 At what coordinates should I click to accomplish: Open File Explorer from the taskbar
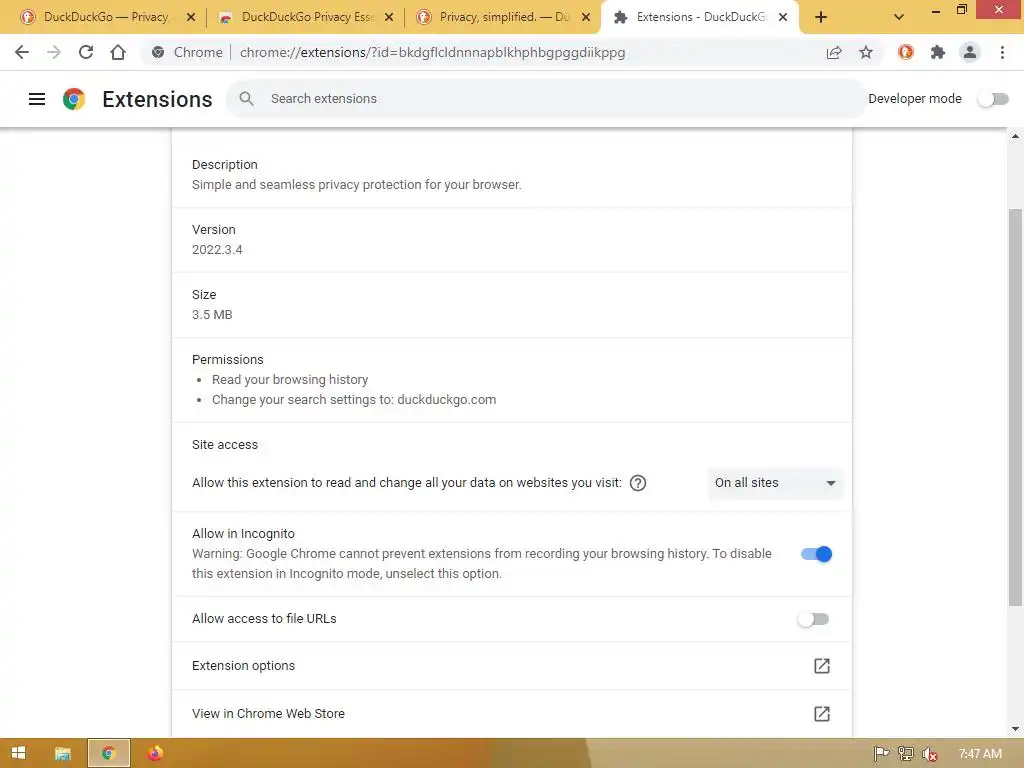point(63,753)
